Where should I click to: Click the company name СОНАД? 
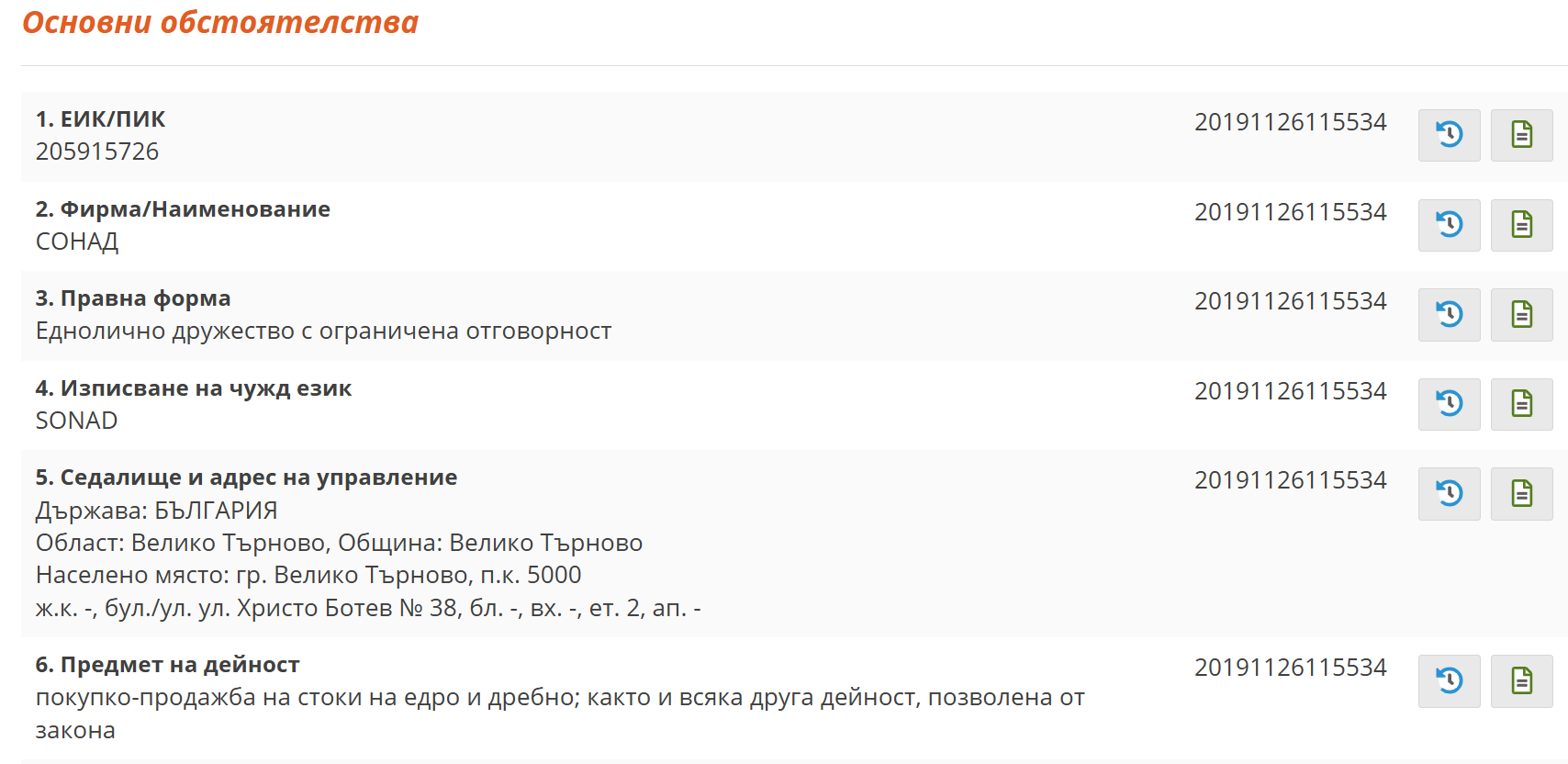tap(77, 242)
